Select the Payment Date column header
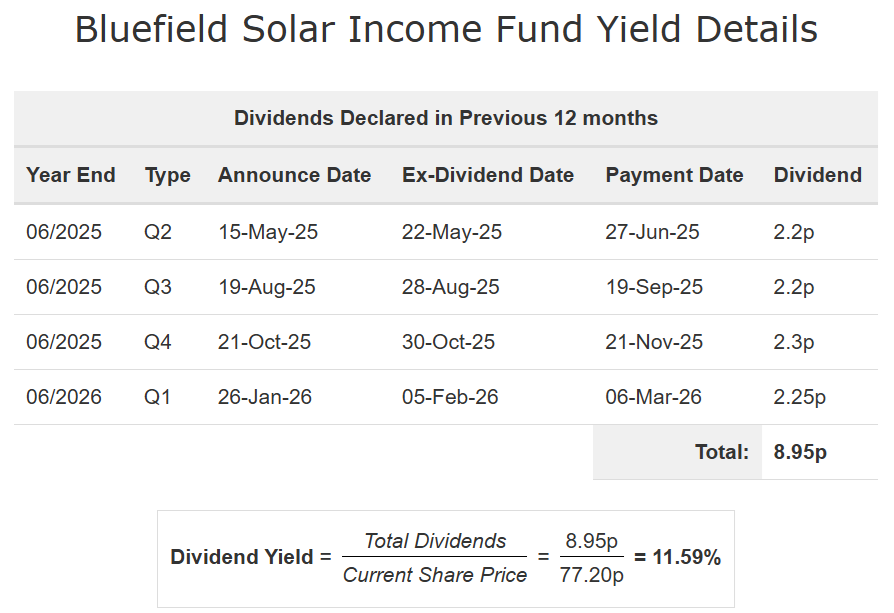 (x=674, y=175)
